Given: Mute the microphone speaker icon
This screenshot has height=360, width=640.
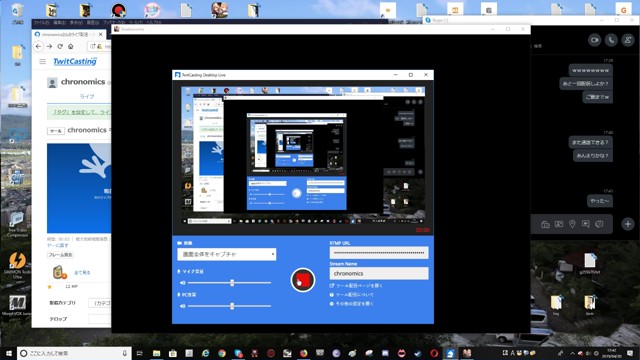Looking at the screenshot, I should 182,282.
